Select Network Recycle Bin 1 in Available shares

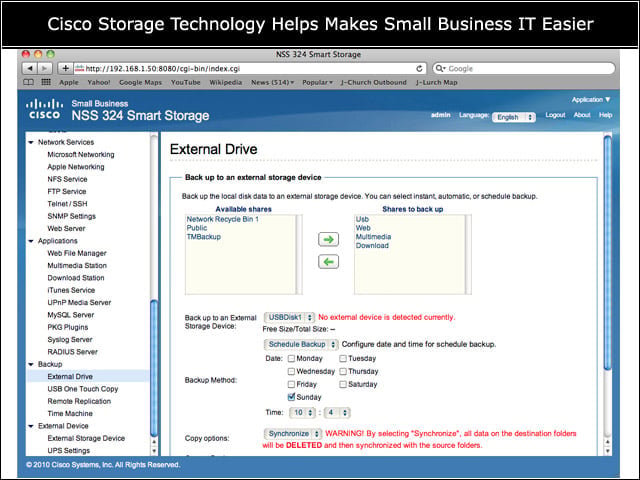pyautogui.click(x=222, y=219)
